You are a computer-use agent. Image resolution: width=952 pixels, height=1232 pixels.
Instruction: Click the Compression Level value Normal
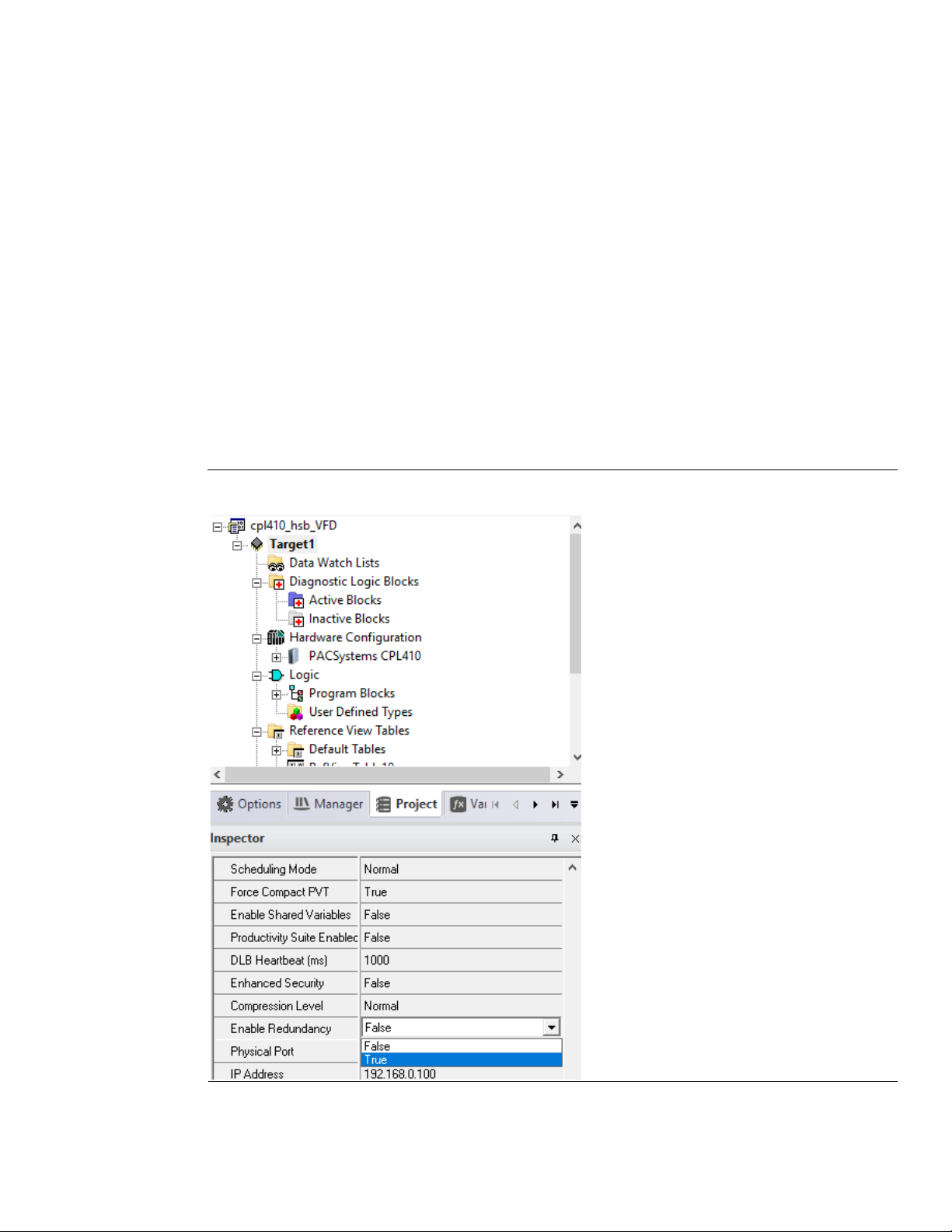click(462, 1006)
